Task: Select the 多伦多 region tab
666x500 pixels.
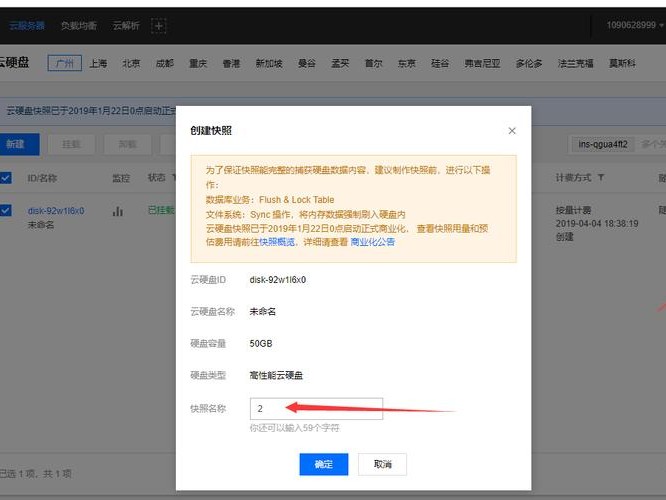Action: 529,63
